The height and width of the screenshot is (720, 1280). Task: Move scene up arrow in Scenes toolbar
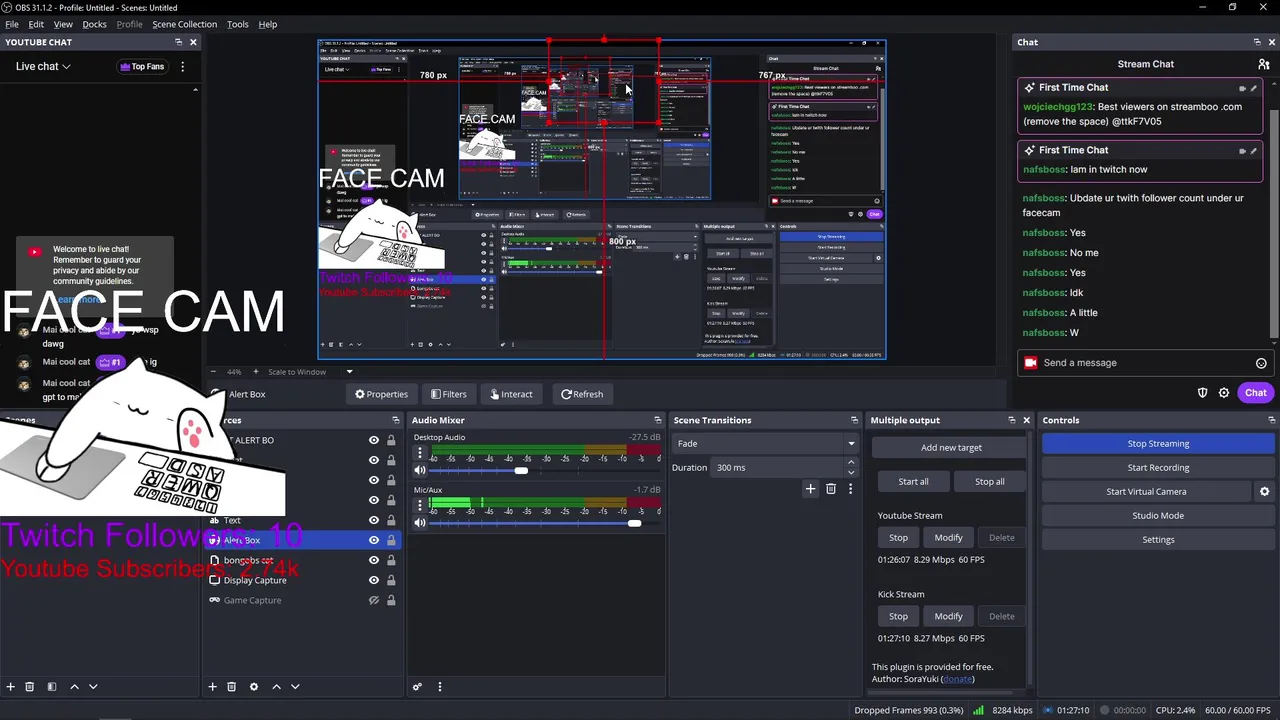click(x=74, y=687)
